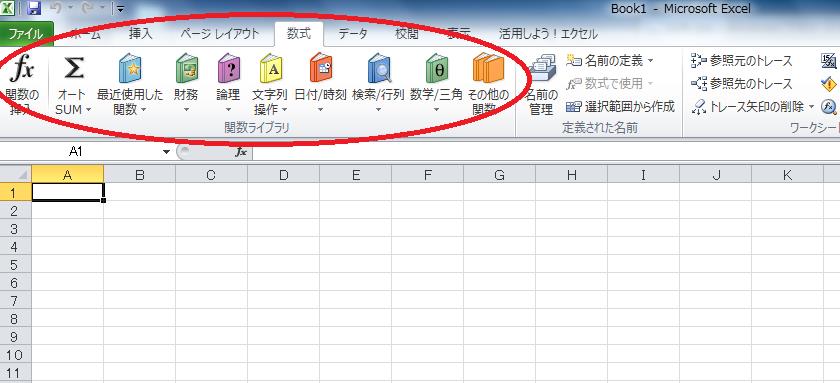Open 名前の管理 name manager
The image size is (840, 383).
(542, 85)
